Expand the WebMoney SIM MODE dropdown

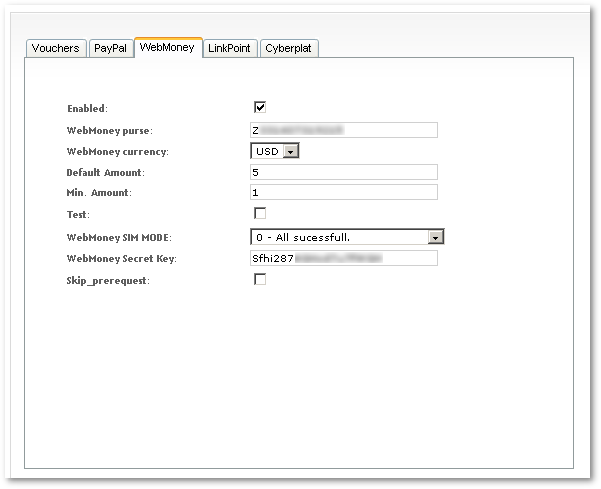click(346, 237)
